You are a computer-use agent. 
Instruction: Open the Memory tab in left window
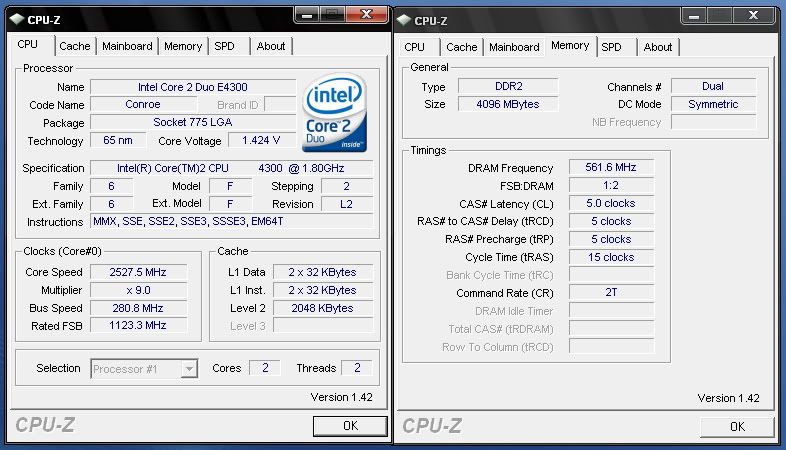point(183,46)
